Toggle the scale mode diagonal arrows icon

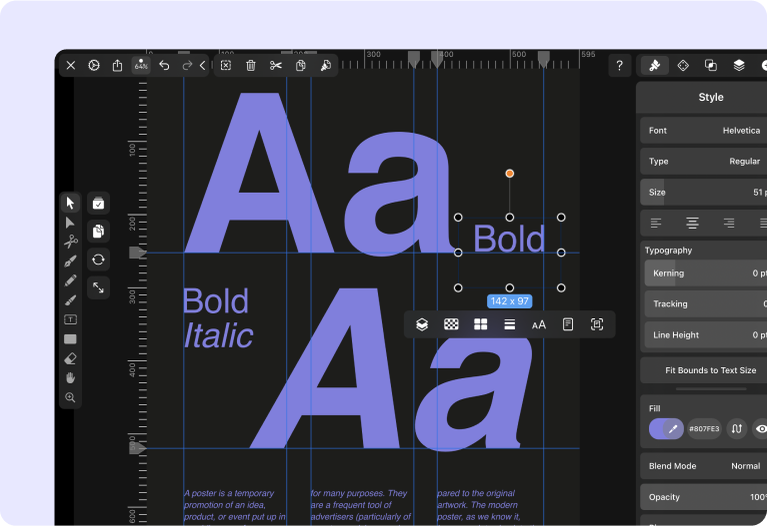(98, 287)
